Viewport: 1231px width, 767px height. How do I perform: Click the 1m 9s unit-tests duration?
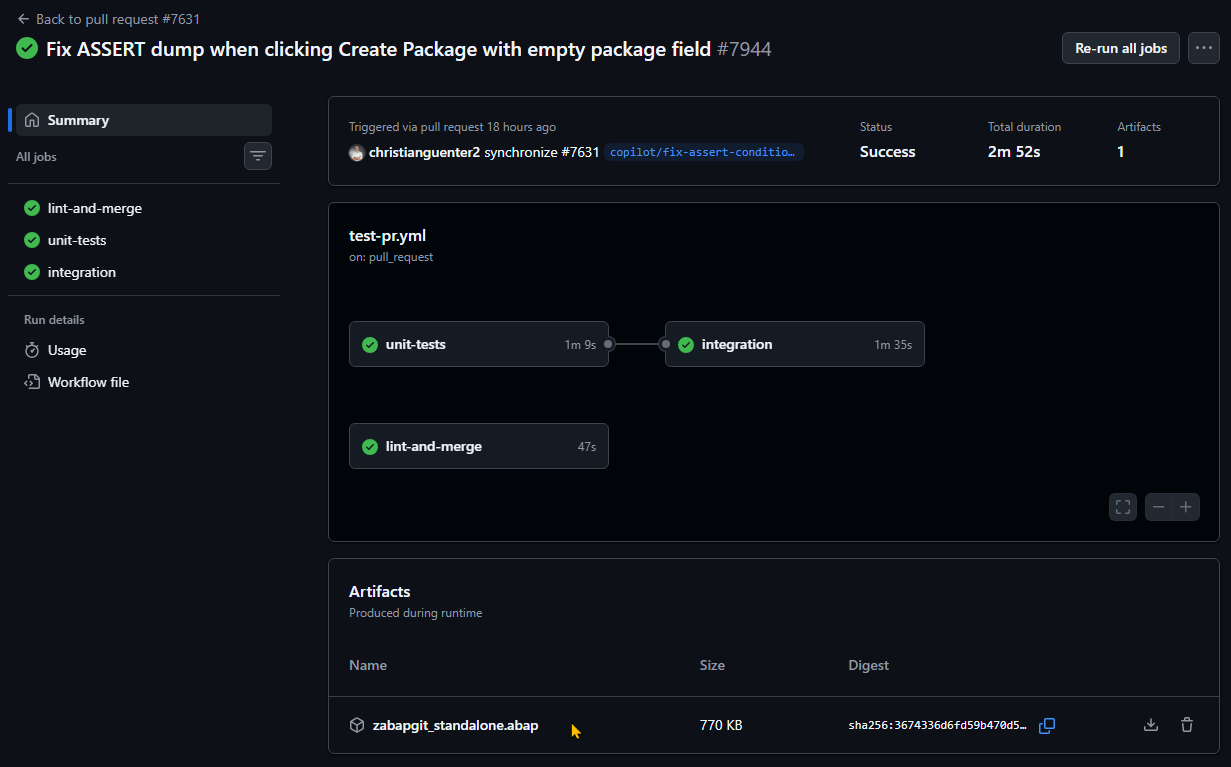[x=580, y=344]
